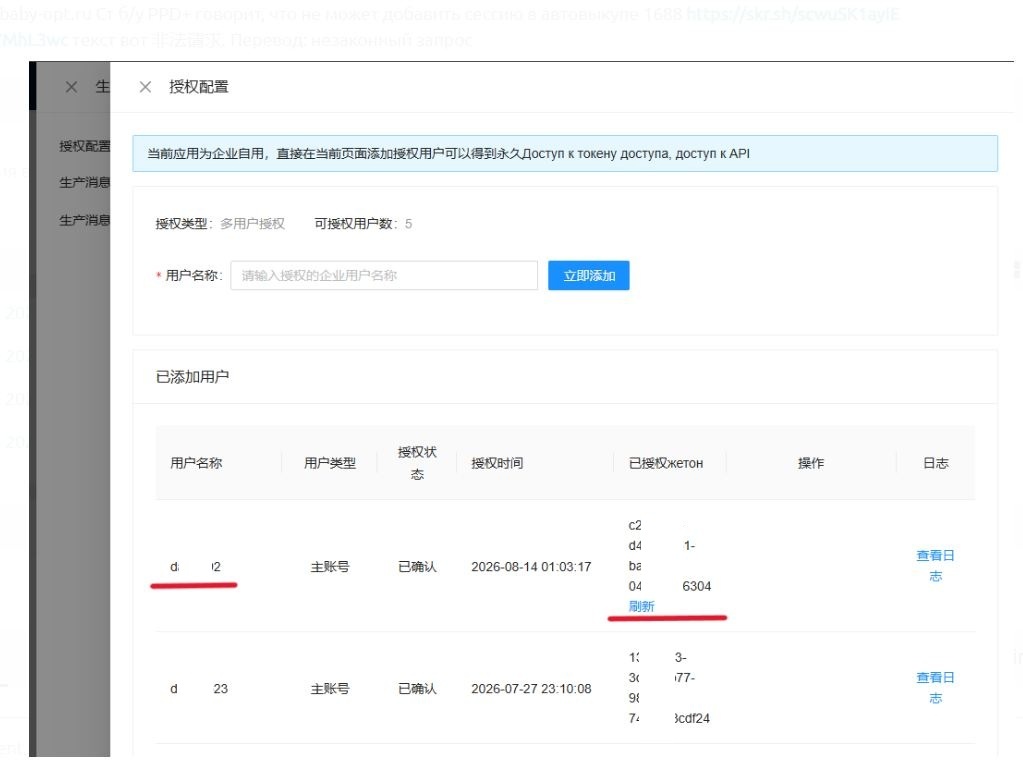
Task: Click 主账号 in the 2026-08-14 row
Action: click(x=329, y=566)
